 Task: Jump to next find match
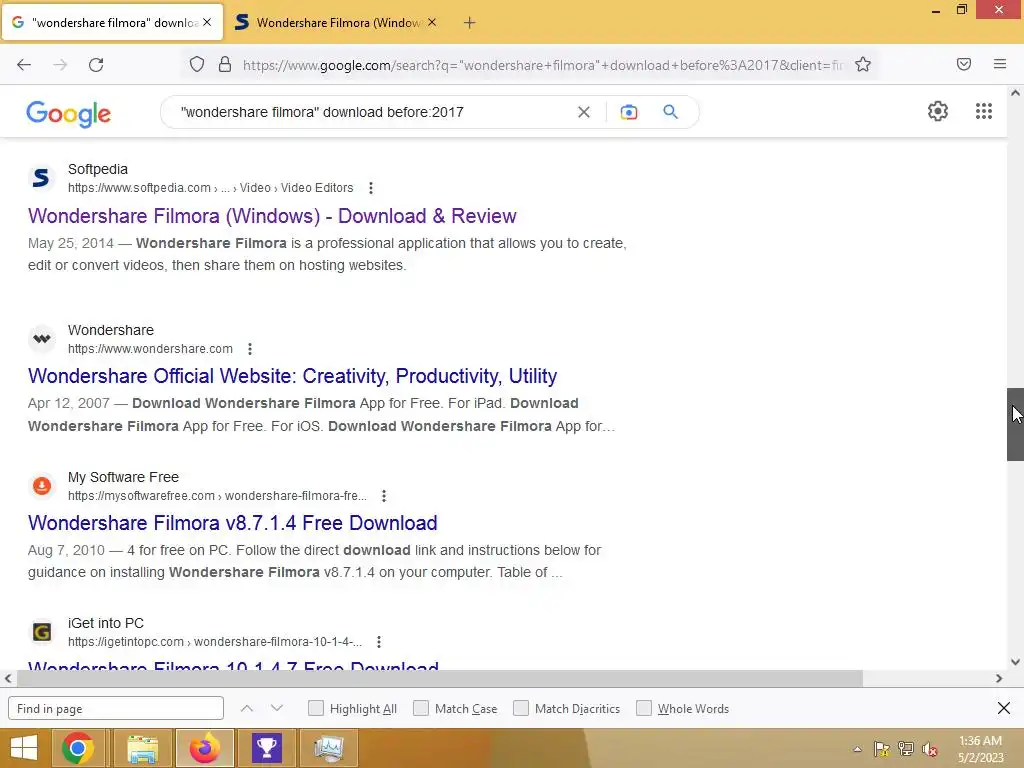click(x=277, y=708)
